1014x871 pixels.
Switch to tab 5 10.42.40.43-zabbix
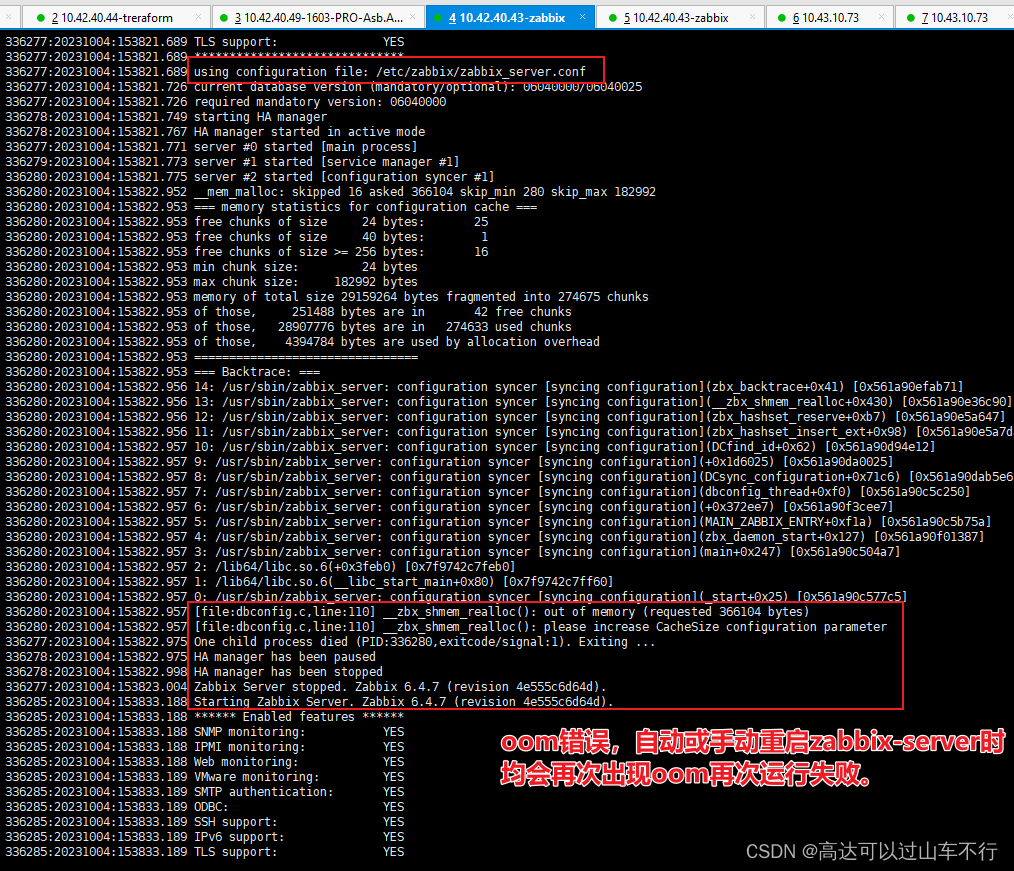tap(680, 17)
